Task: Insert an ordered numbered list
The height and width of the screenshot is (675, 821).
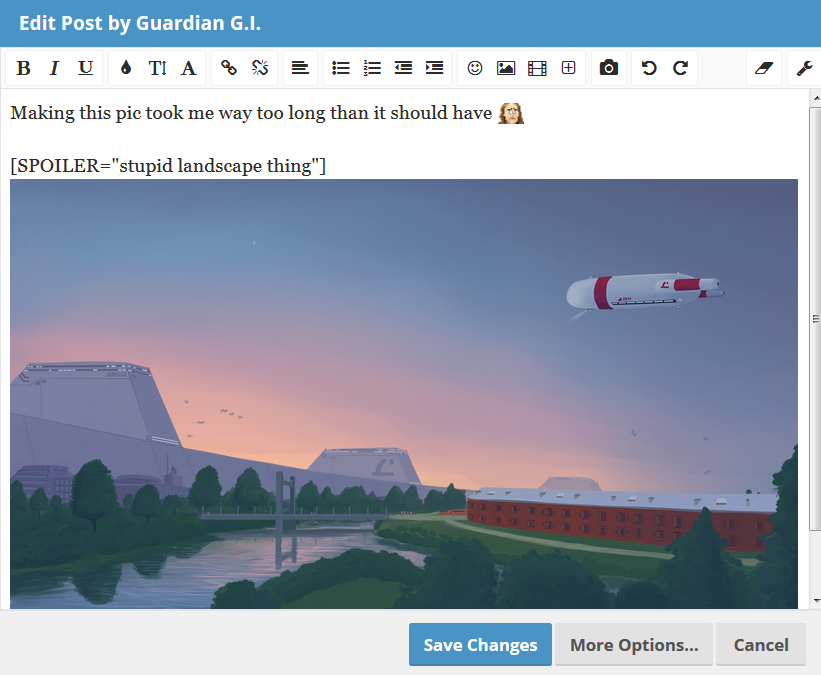Action: [372, 68]
